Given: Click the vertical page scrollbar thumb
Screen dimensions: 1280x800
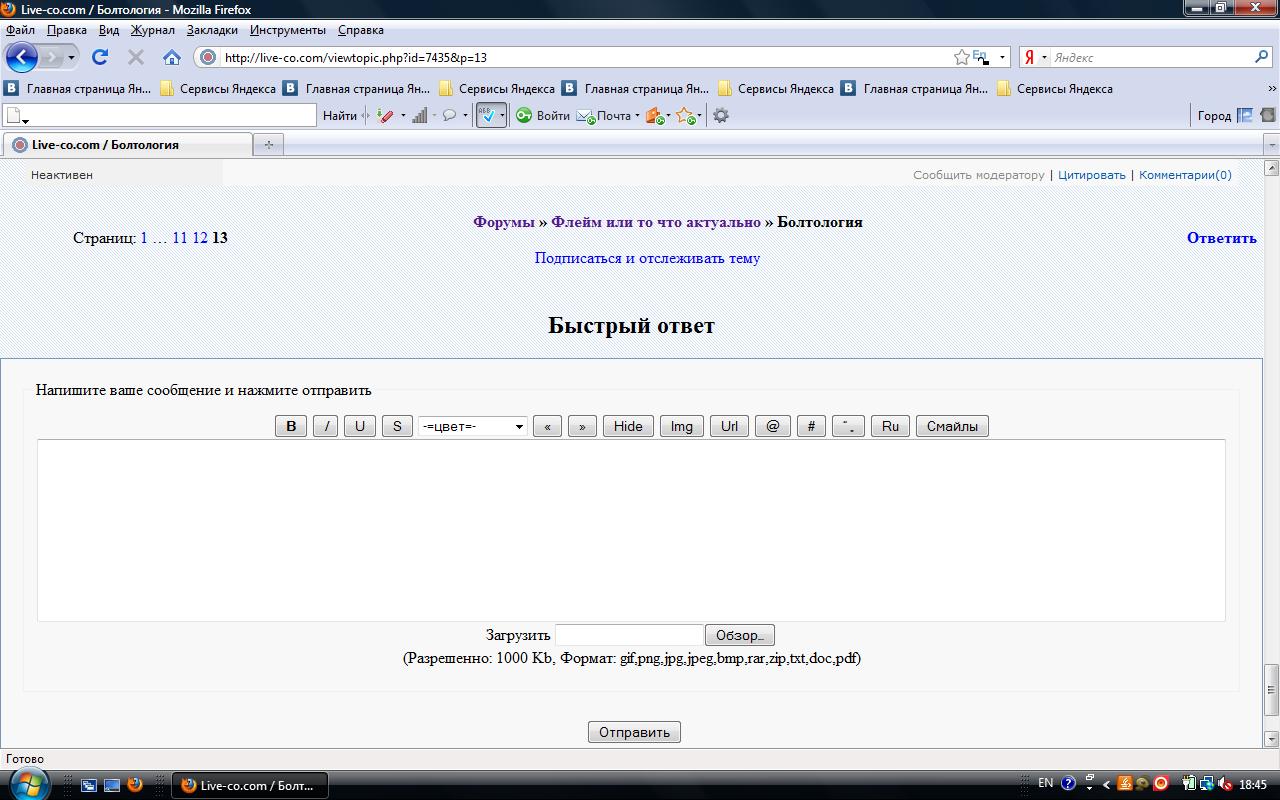Looking at the screenshot, I should pyautogui.click(x=1272, y=689).
